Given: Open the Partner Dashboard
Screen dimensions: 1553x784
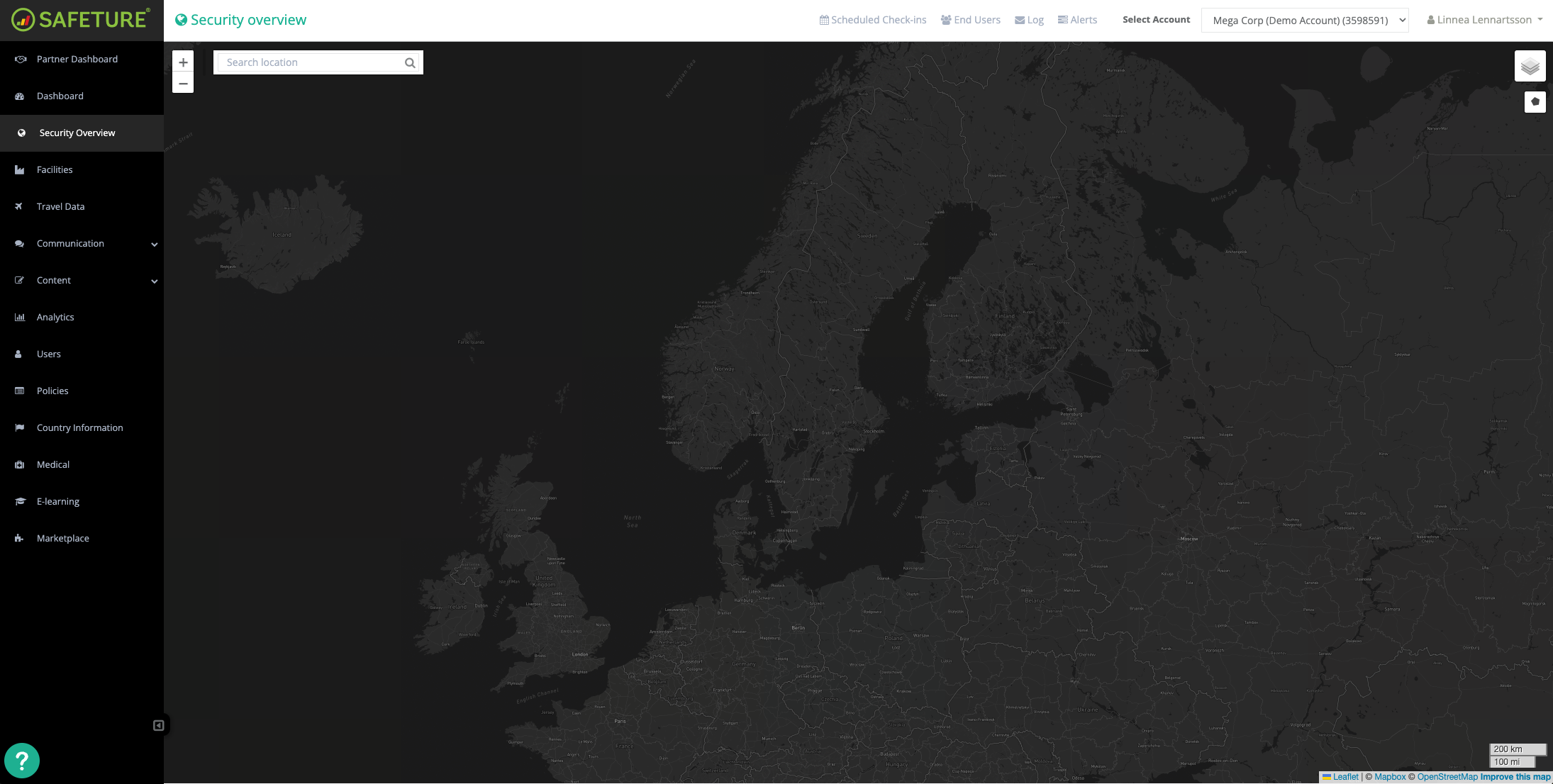Looking at the screenshot, I should (77, 59).
